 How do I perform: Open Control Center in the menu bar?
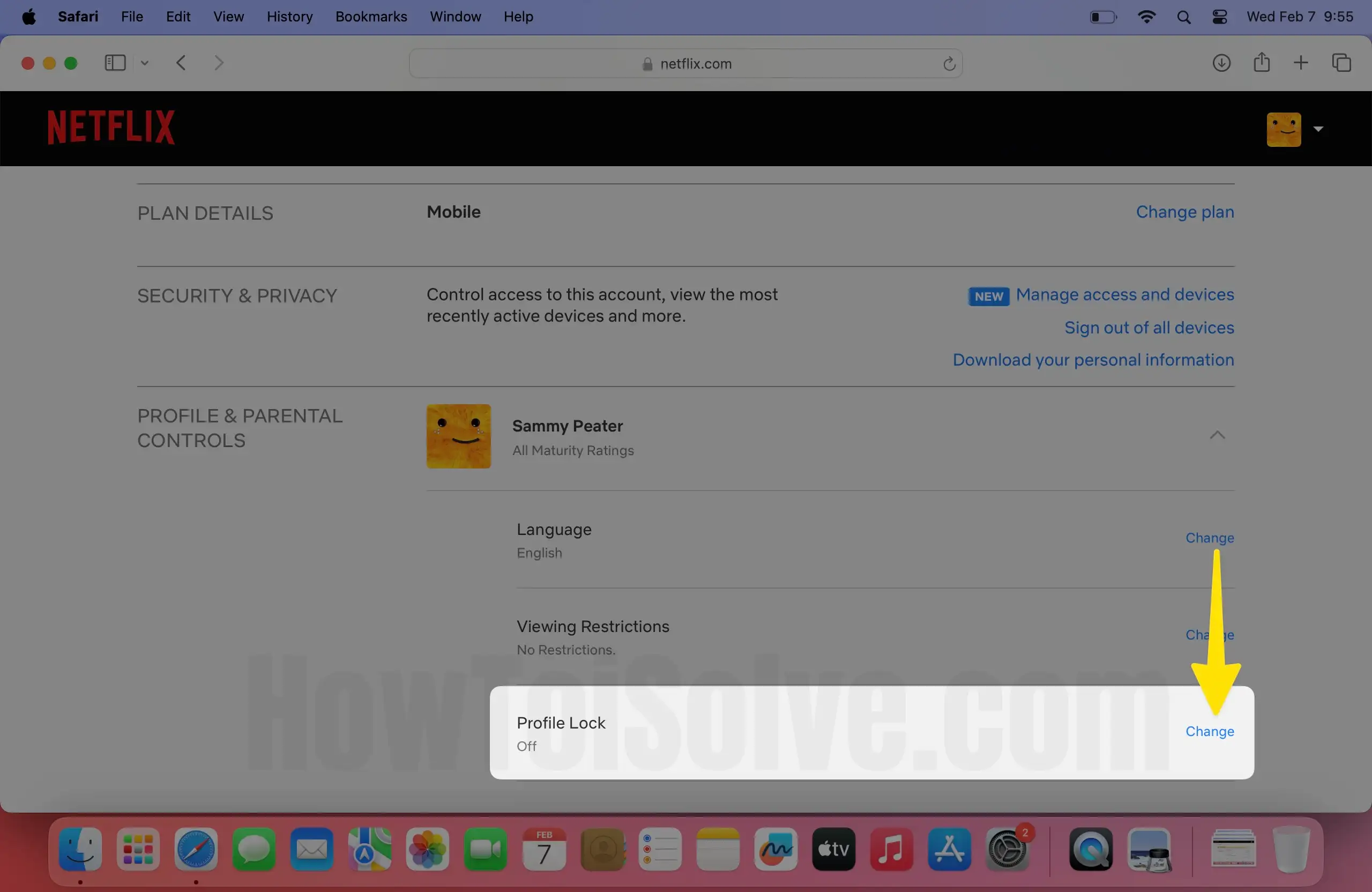pos(1219,17)
